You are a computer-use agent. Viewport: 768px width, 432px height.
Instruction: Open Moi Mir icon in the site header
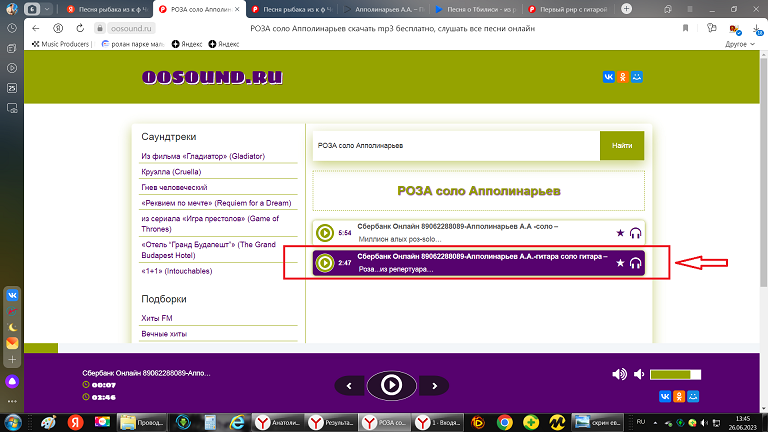(x=637, y=77)
